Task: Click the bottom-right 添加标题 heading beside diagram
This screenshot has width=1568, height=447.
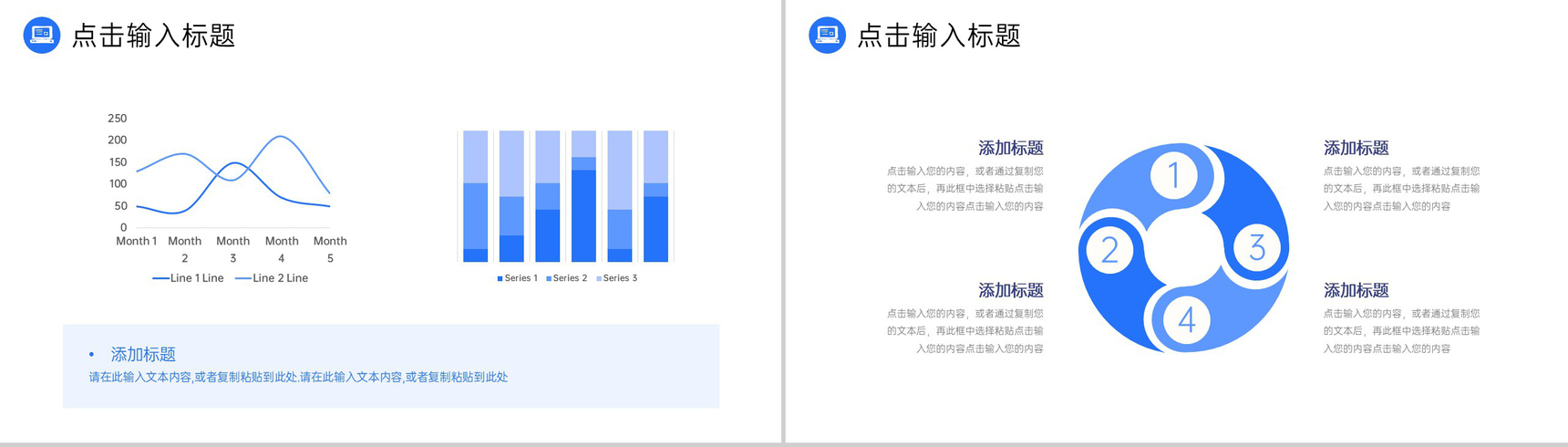Action: (1356, 290)
